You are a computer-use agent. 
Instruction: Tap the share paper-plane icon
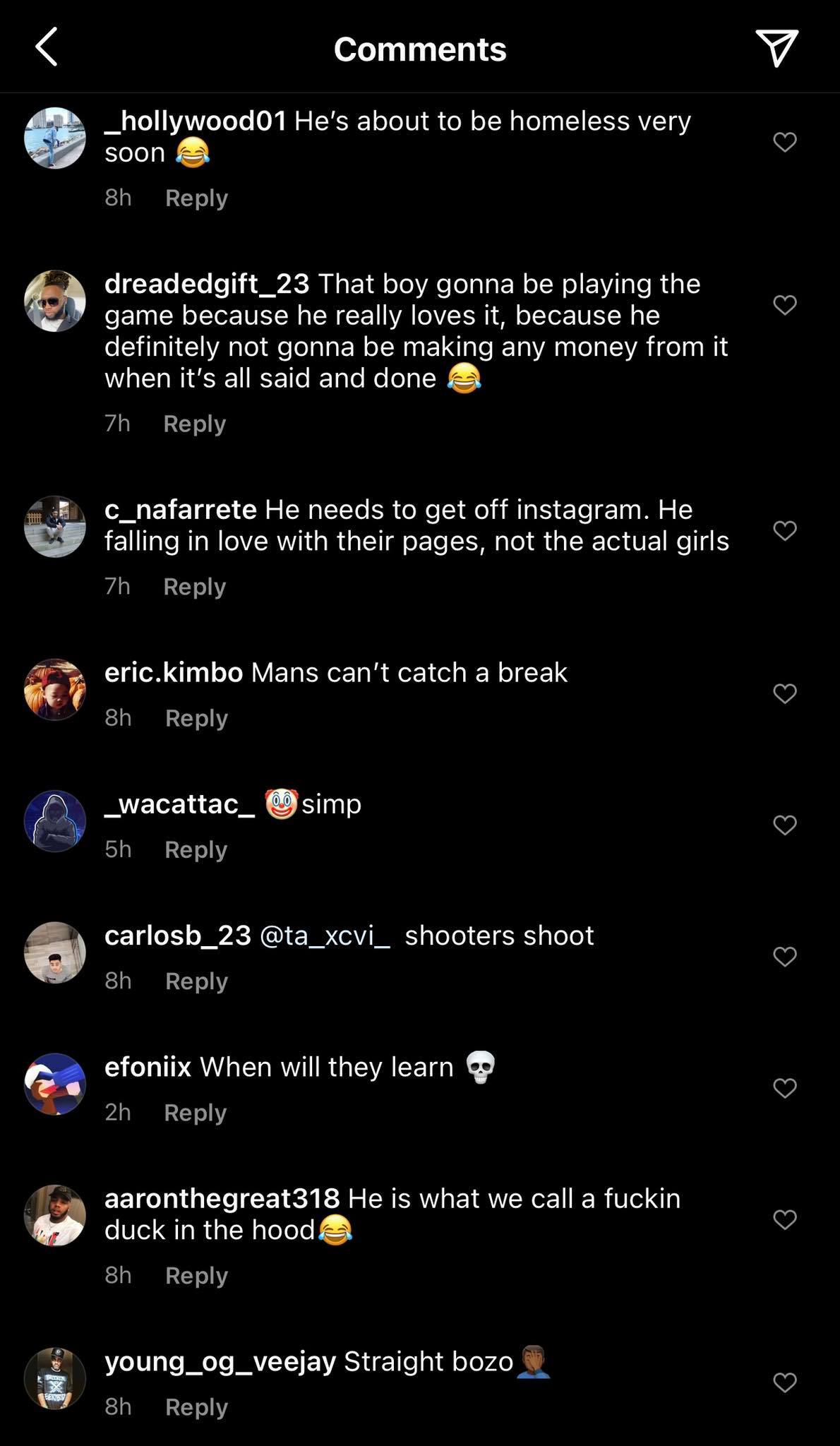776,48
